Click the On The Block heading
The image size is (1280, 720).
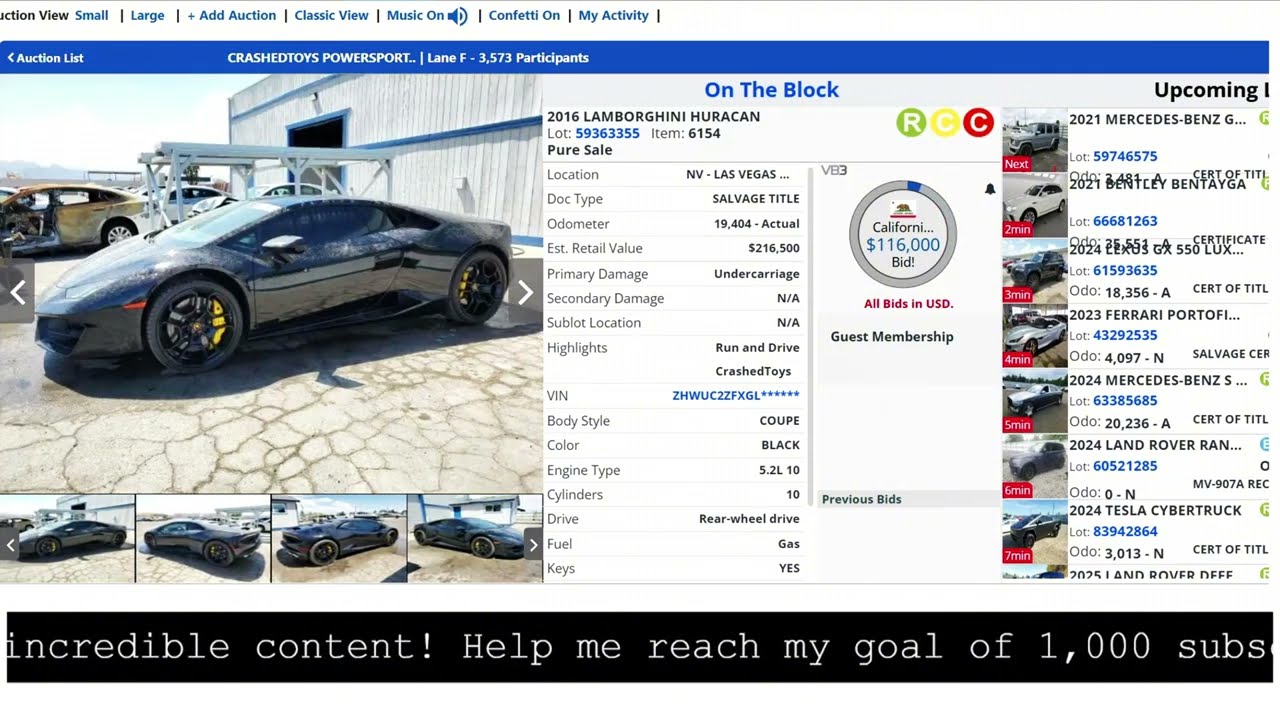point(771,90)
